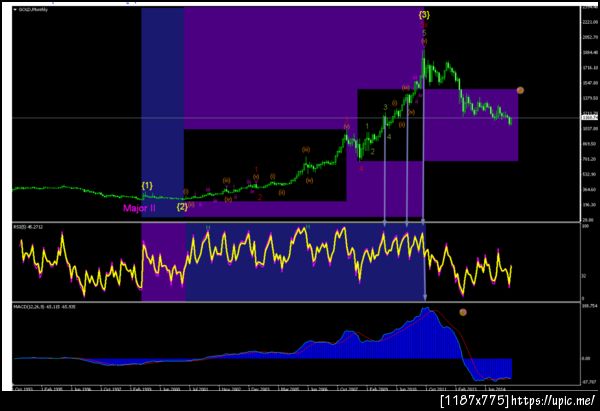Select the {2} wave label
Image resolution: width=600 pixels, height=411 pixels.
pyautogui.click(x=182, y=207)
